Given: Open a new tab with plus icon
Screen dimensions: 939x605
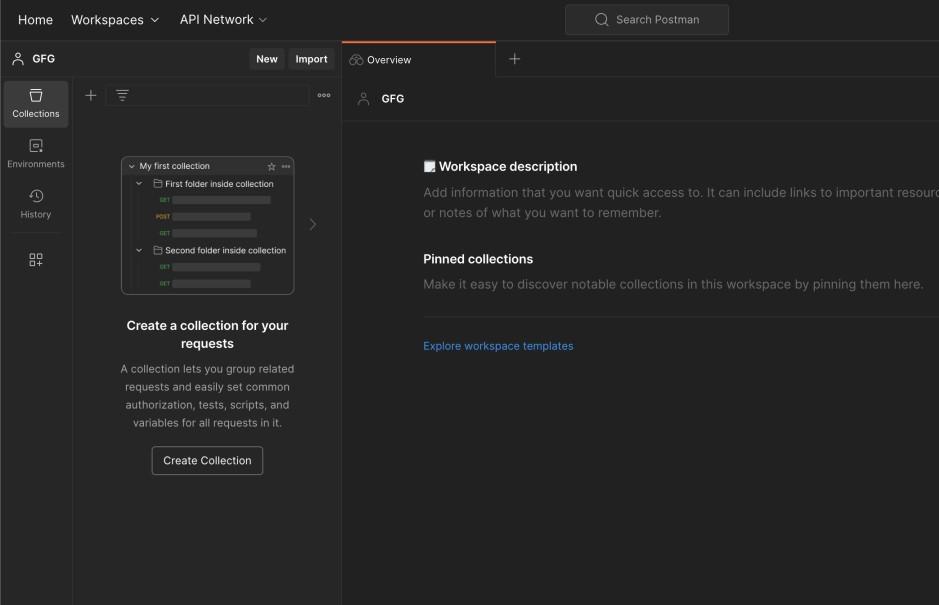Looking at the screenshot, I should tap(515, 59).
